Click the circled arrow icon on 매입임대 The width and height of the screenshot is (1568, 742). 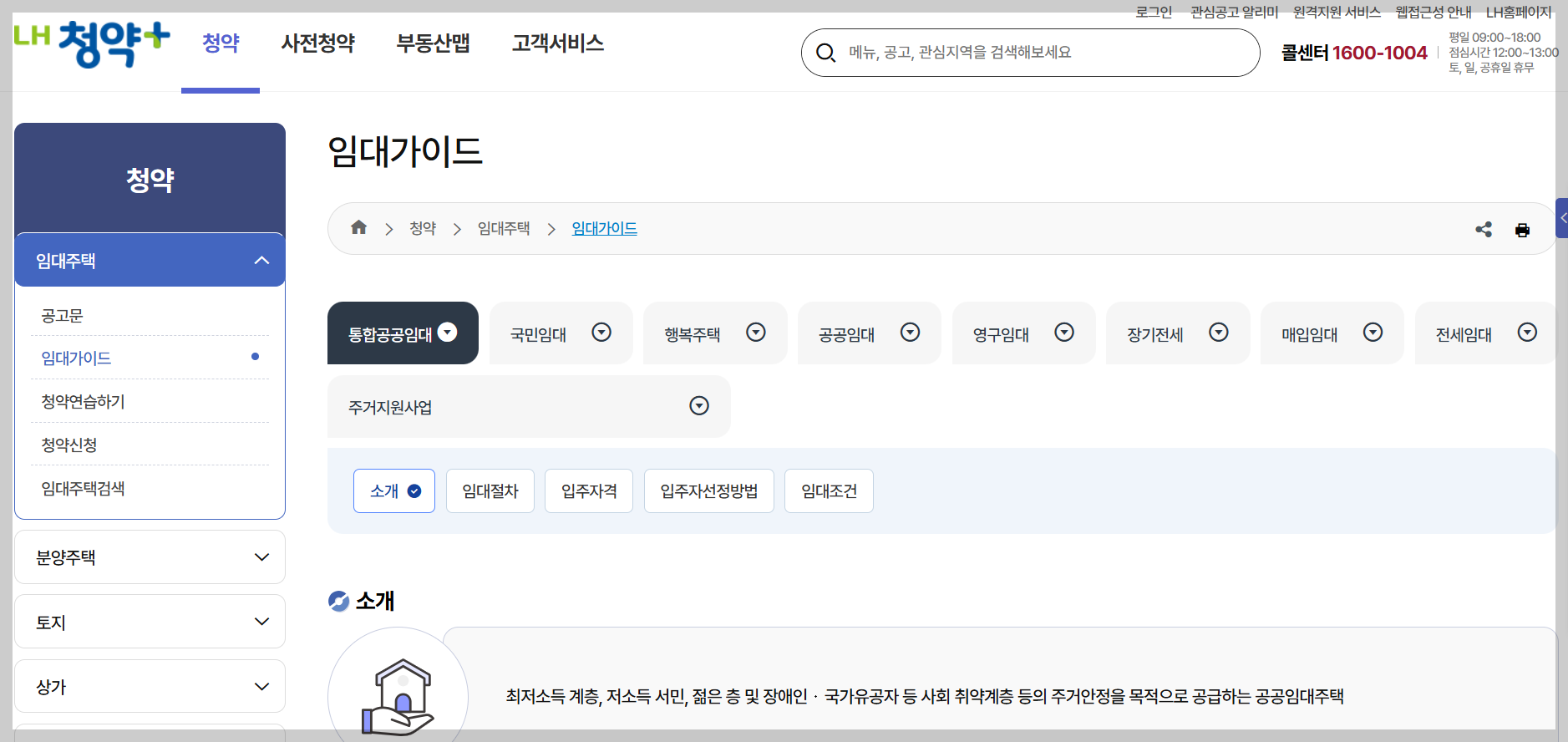pyautogui.click(x=1373, y=333)
